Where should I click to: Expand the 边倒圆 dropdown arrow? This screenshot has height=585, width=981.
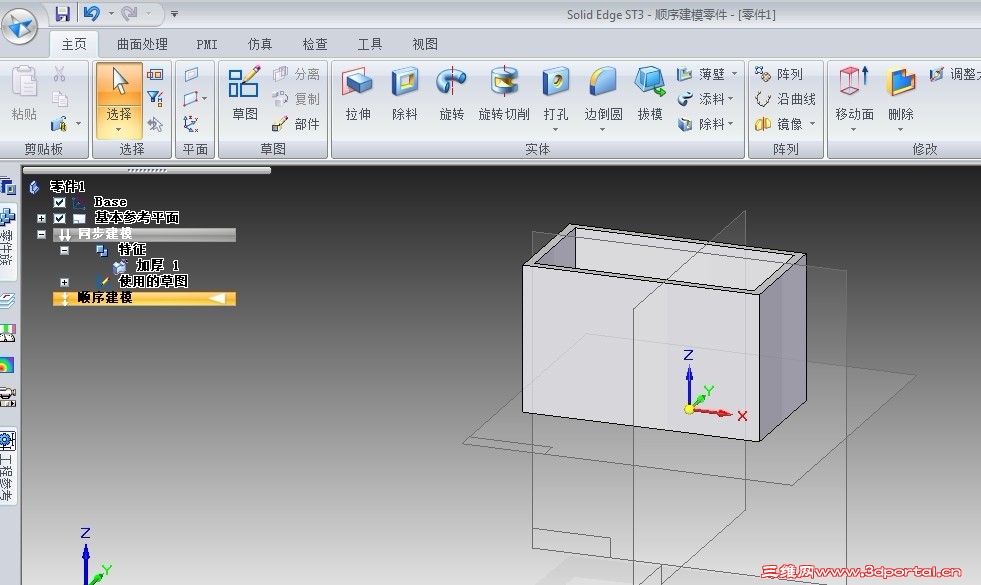602,130
